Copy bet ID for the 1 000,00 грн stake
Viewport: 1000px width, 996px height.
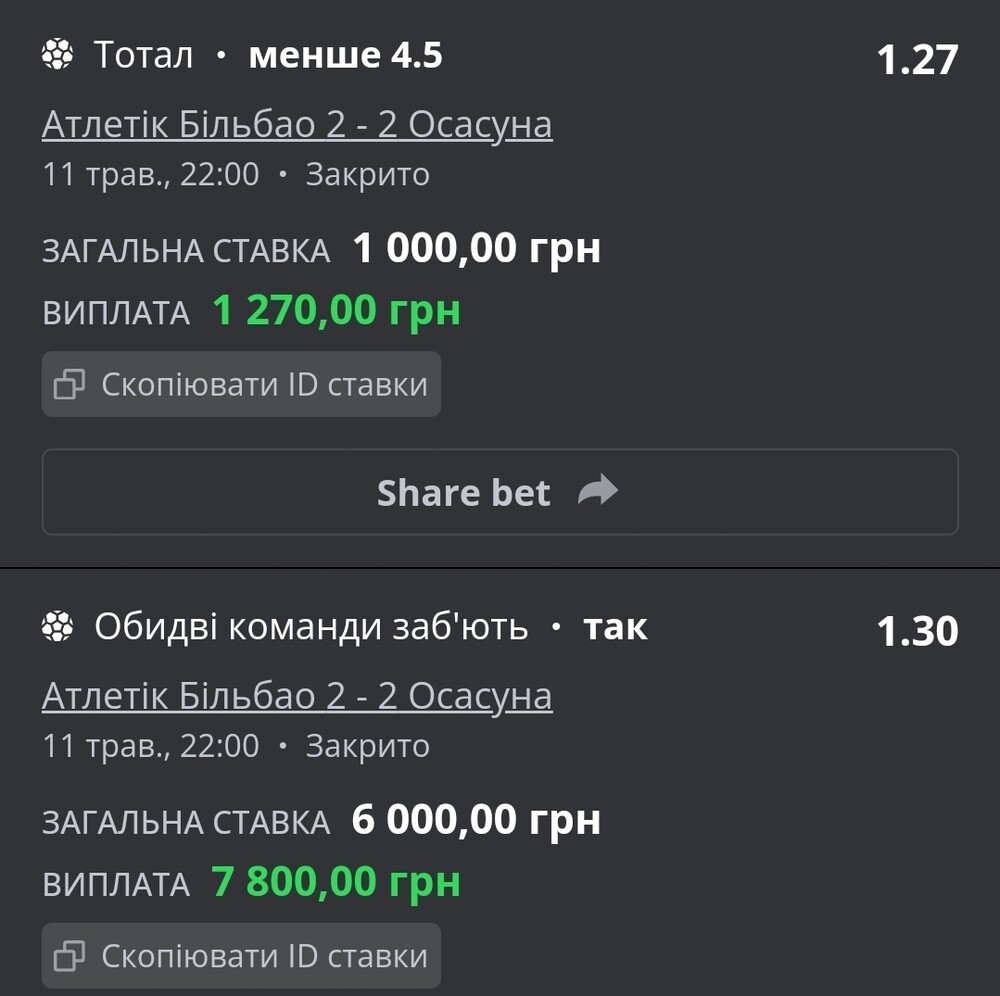coord(241,384)
